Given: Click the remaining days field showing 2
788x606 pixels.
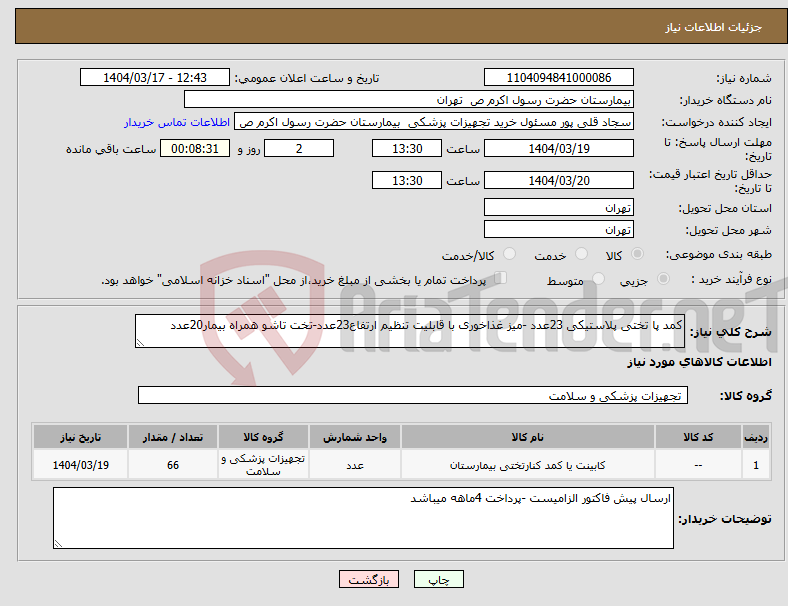Looking at the screenshot, I should 299,149.
